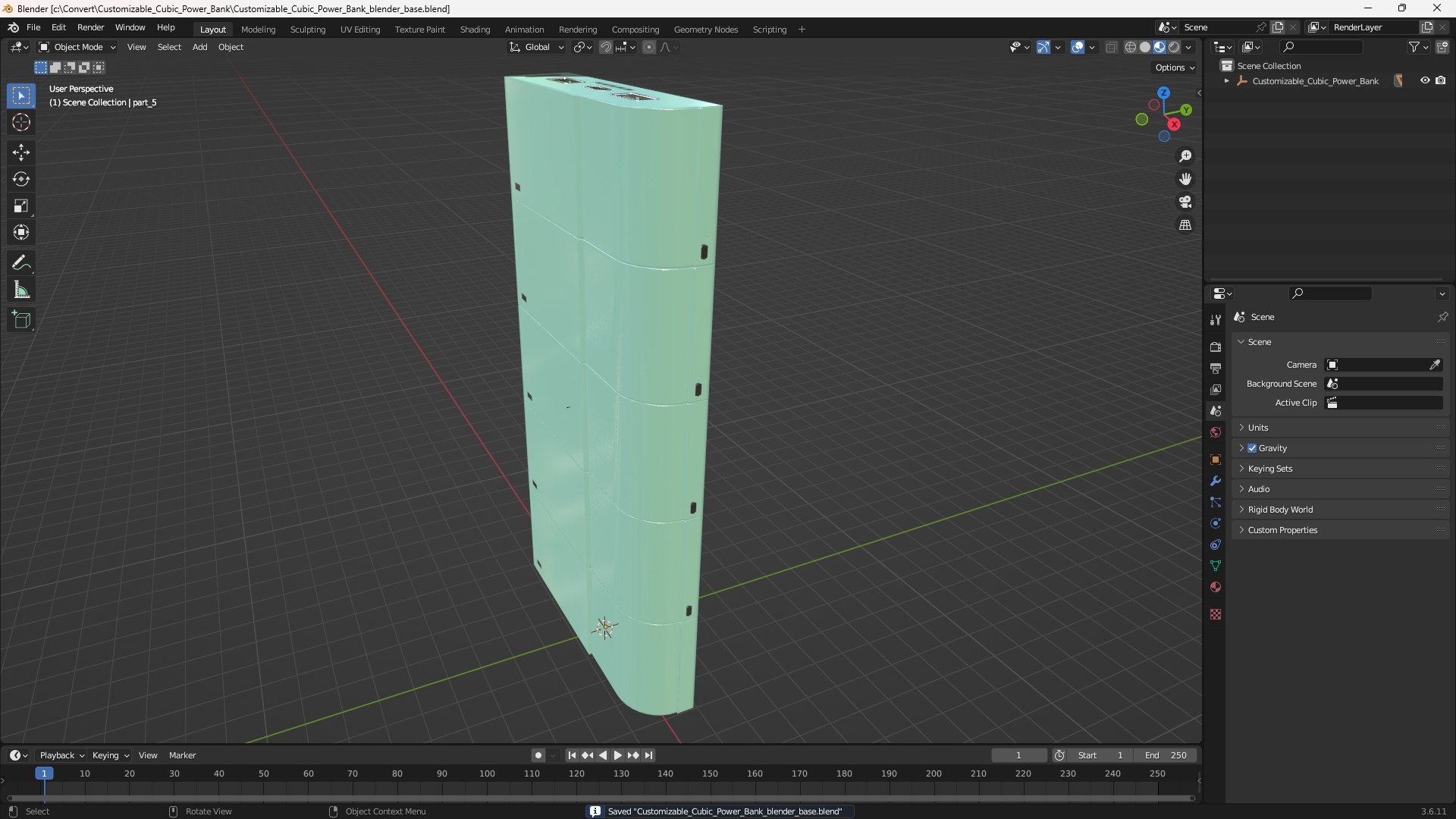Open the Object Mode dropdown
1456x819 pixels.
(77, 47)
